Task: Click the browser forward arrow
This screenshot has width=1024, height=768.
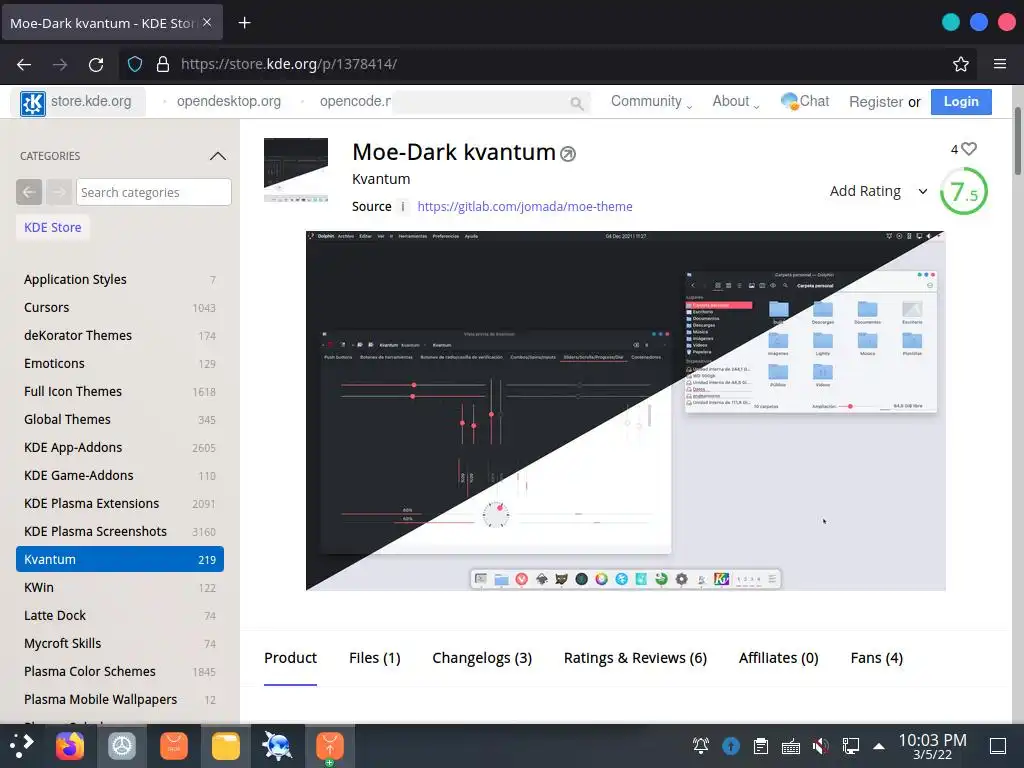Action: (60, 64)
